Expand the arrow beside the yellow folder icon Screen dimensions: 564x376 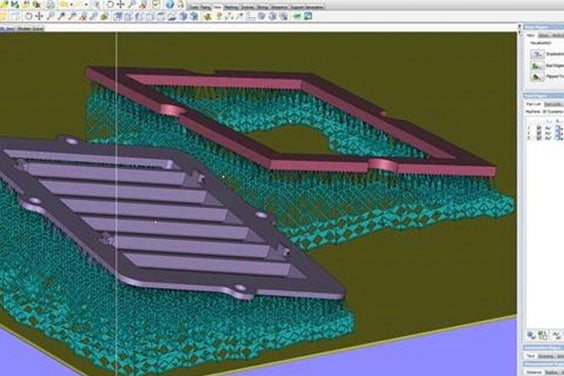point(72,5)
